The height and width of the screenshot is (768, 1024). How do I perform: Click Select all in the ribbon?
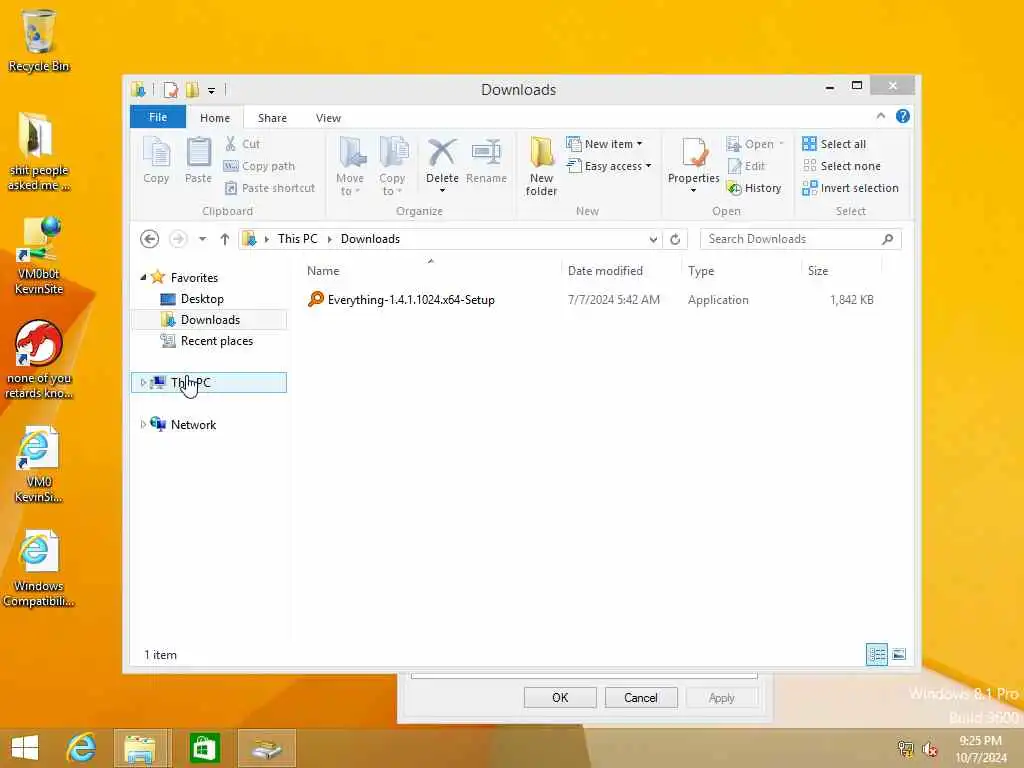pyautogui.click(x=835, y=144)
